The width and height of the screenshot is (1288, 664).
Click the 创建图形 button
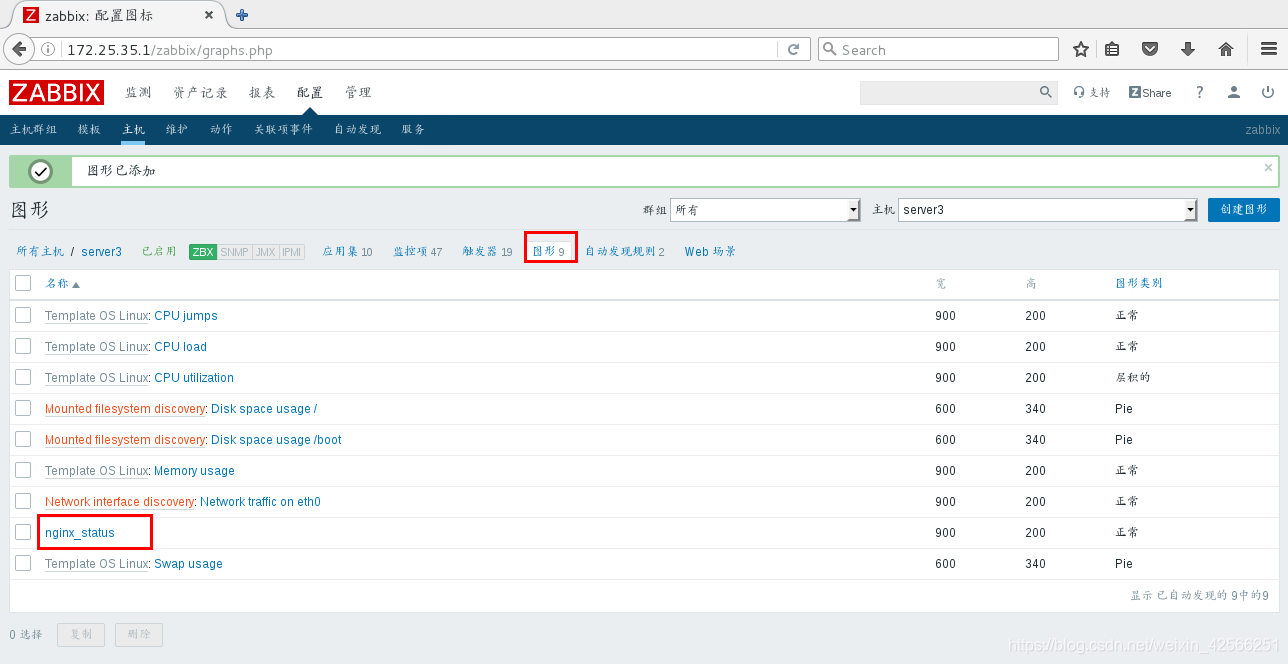click(1243, 210)
